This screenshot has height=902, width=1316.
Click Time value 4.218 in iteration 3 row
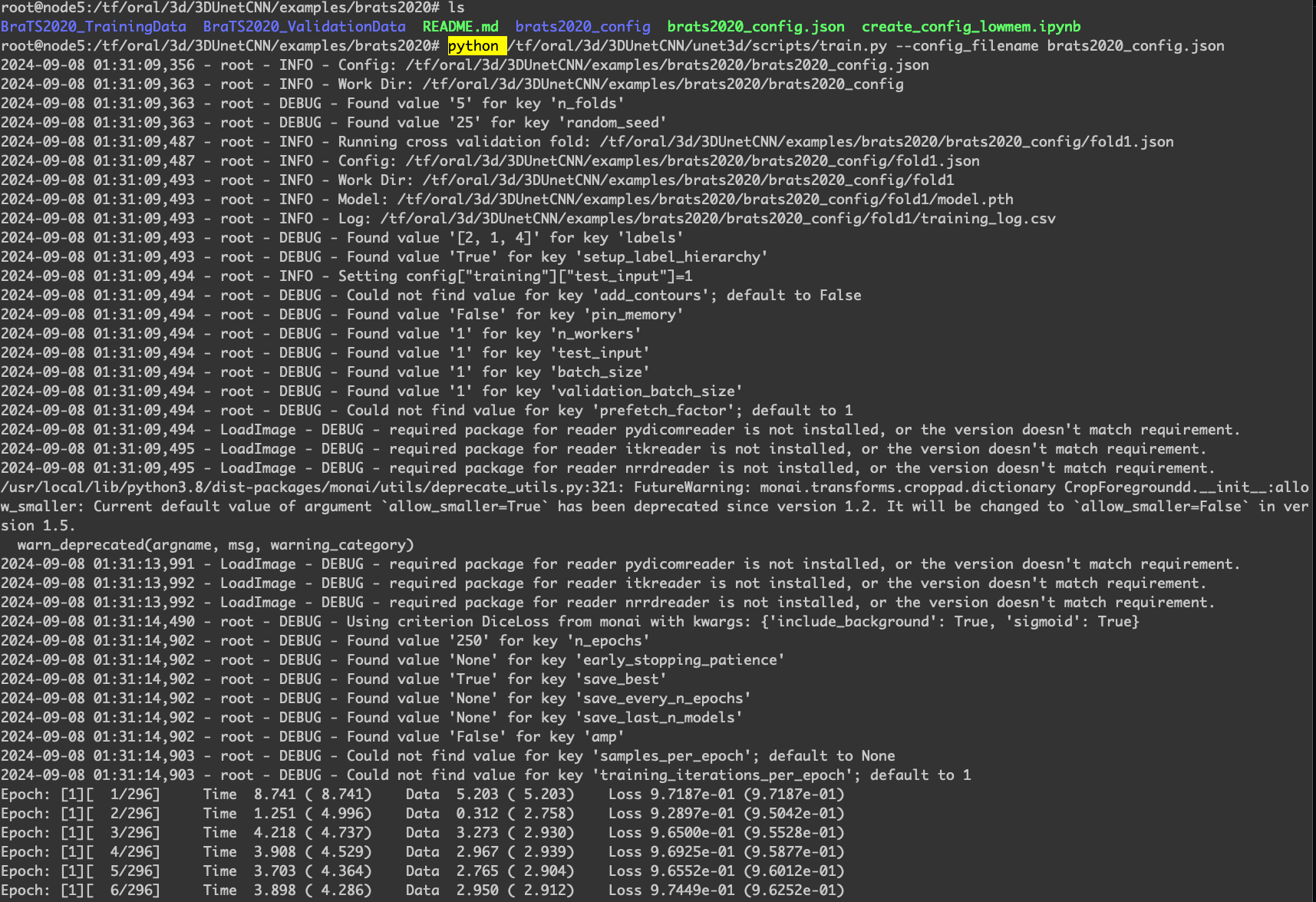275,833
